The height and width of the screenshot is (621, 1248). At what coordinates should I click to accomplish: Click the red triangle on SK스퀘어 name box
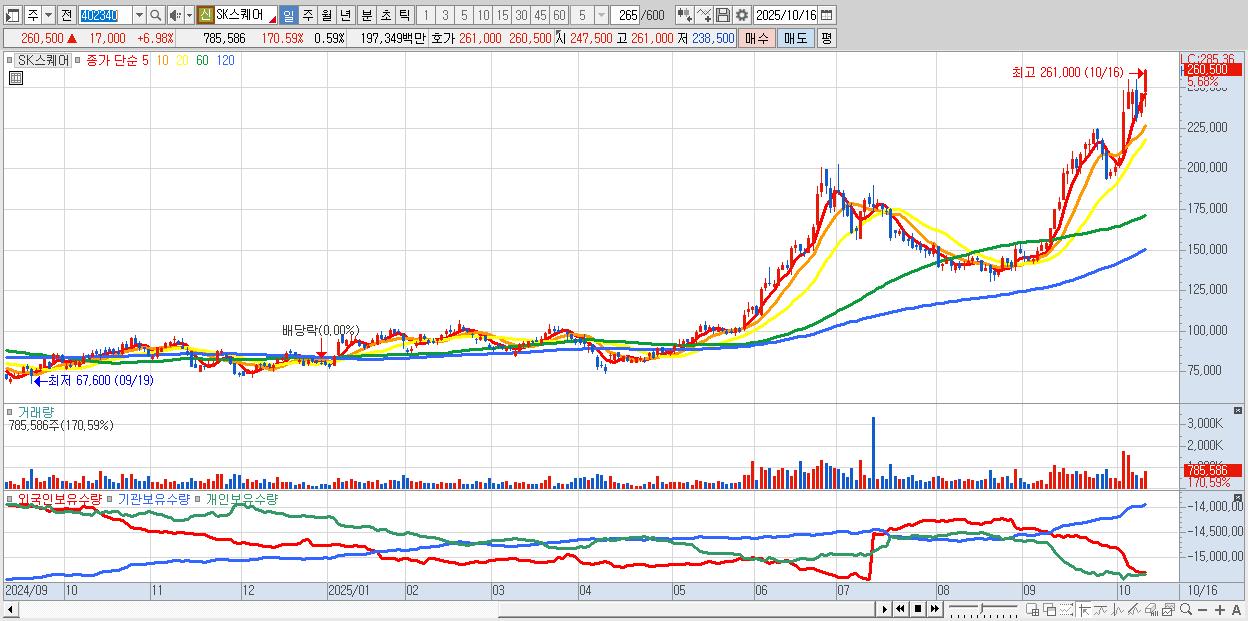(x=272, y=20)
